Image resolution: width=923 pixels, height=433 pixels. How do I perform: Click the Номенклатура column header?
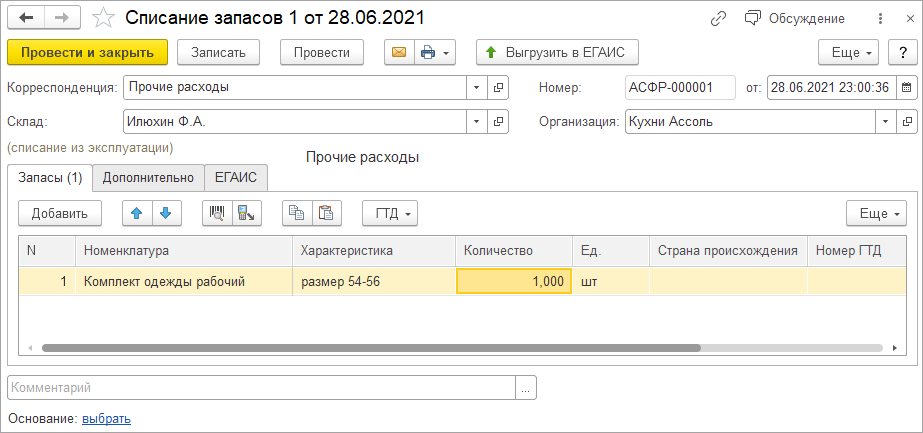pos(184,251)
